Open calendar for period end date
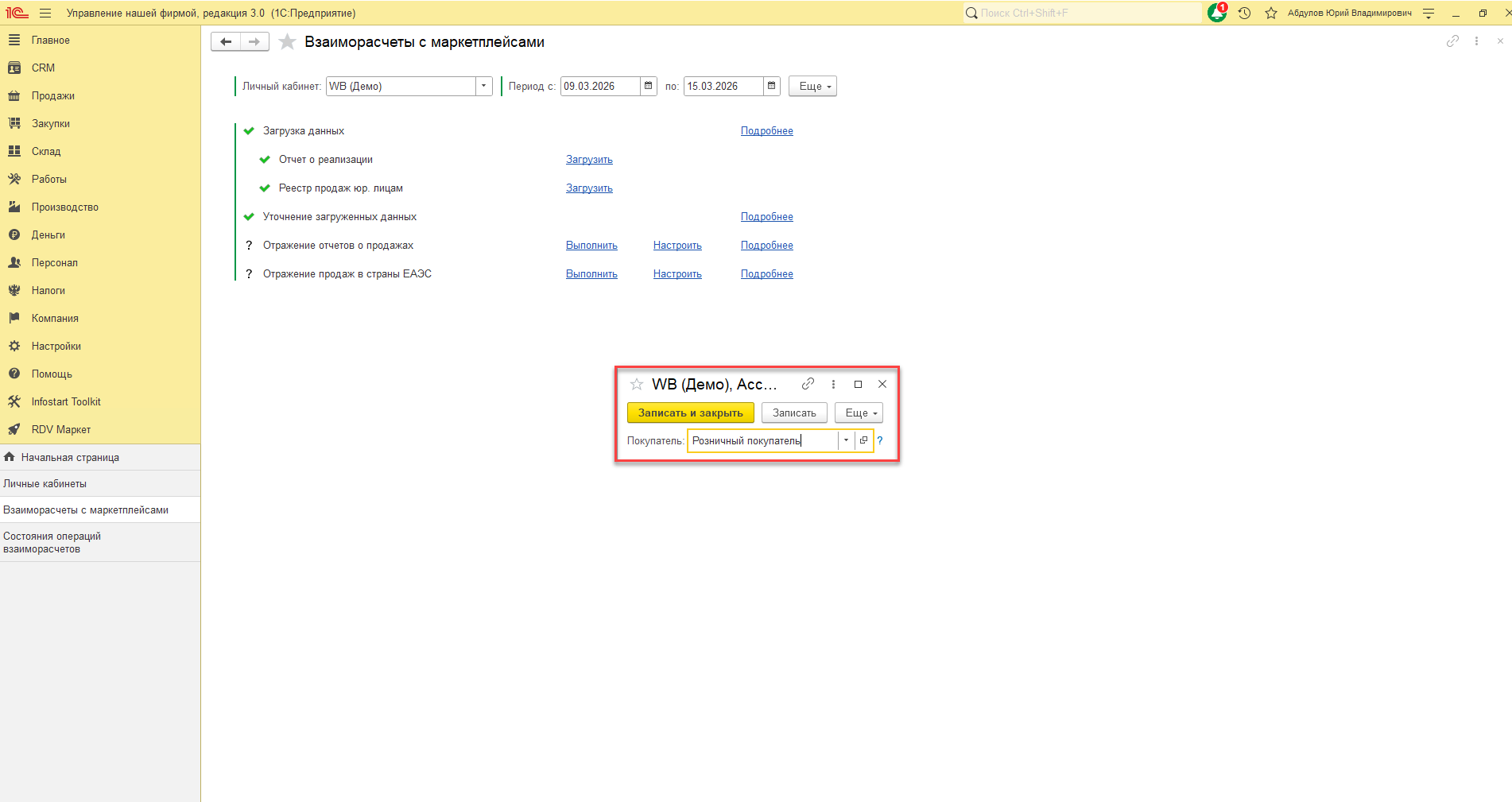This screenshot has height=802, width=1512. point(772,86)
